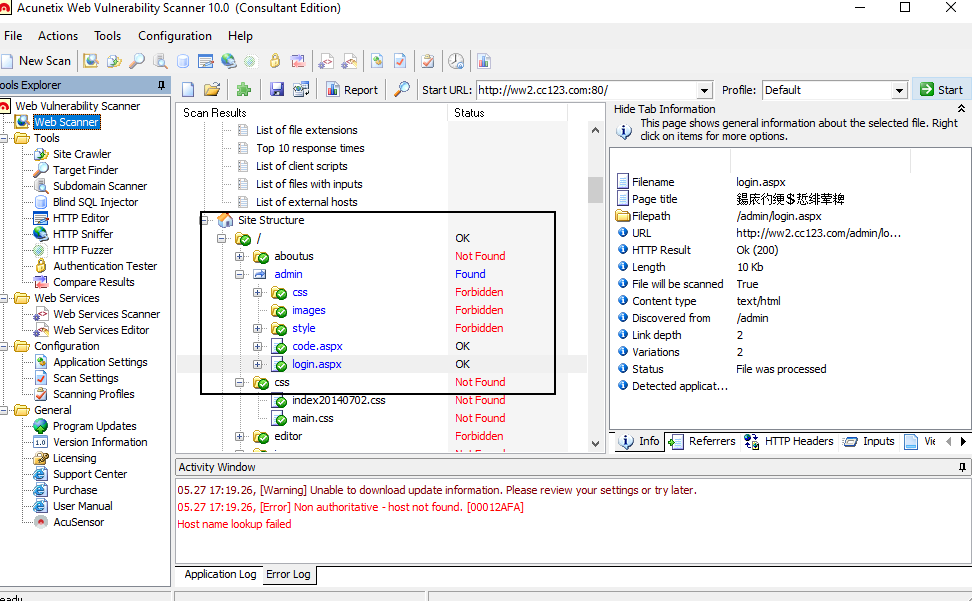
Task: Click the Start URL input field
Action: (586, 90)
